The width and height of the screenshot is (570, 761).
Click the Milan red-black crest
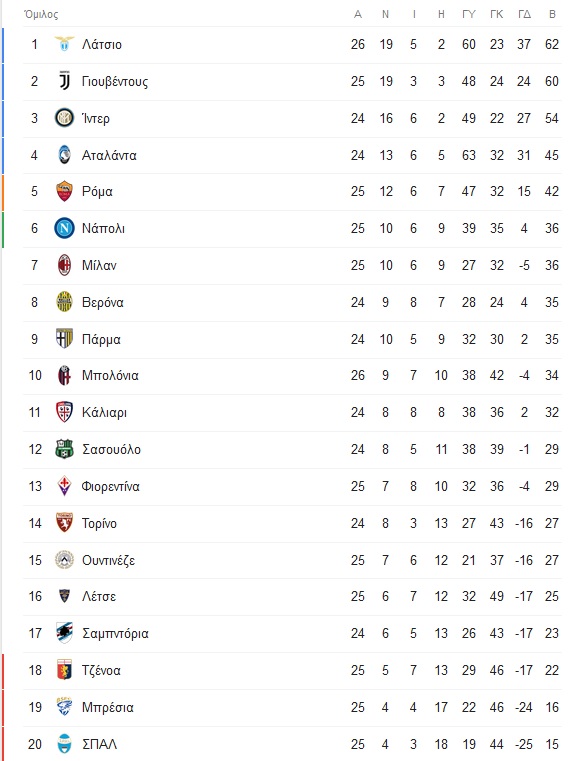tap(64, 265)
